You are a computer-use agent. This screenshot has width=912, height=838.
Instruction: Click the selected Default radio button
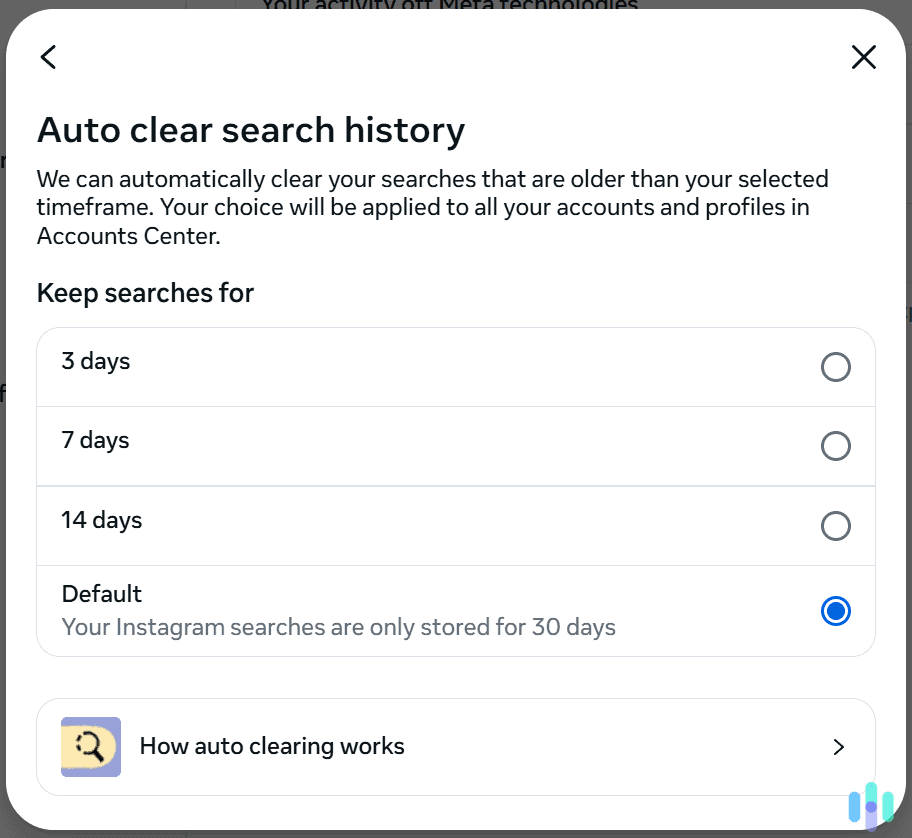[x=836, y=610]
